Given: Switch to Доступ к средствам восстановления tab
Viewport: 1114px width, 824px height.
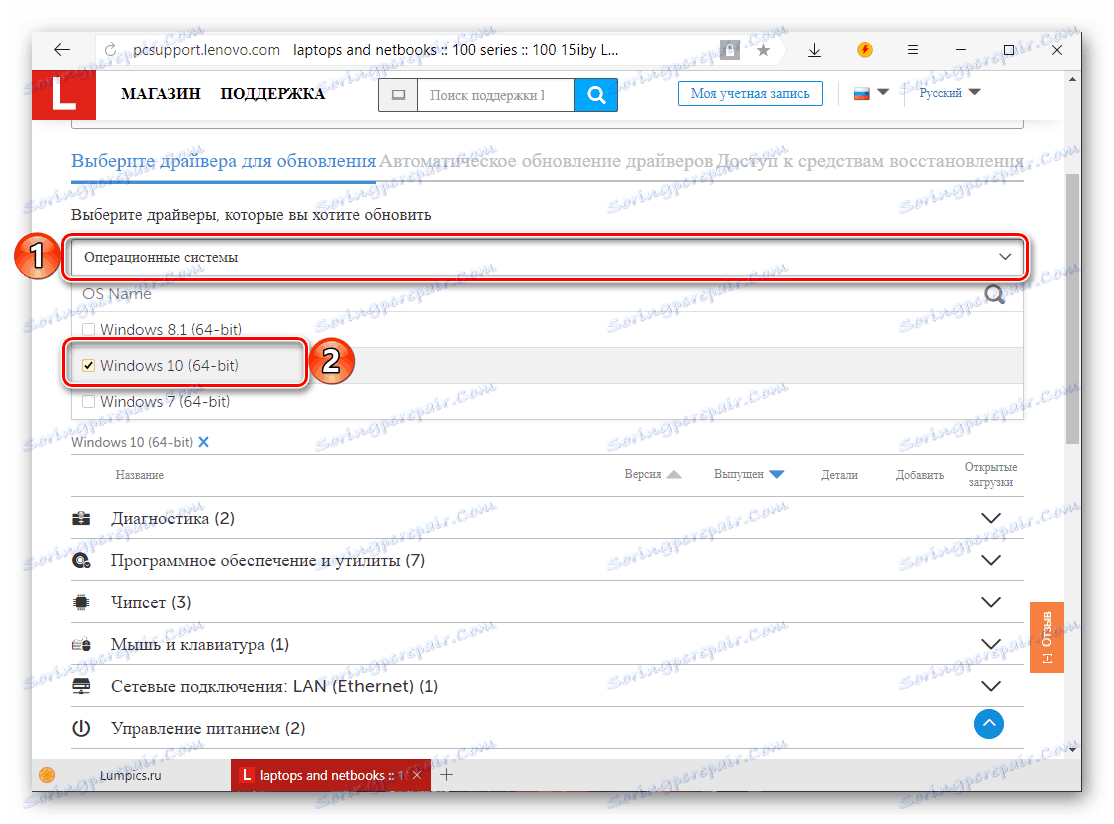Looking at the screenshot, I should pyautogui.click(x=870, y=161).
